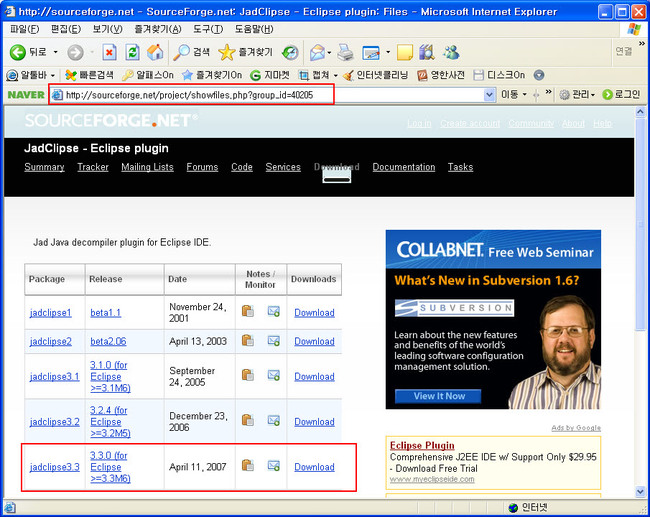The width and height of the screenshot is (650, 517).
Task: Click 디스크On toolbar item
Action: pos(499,75)
